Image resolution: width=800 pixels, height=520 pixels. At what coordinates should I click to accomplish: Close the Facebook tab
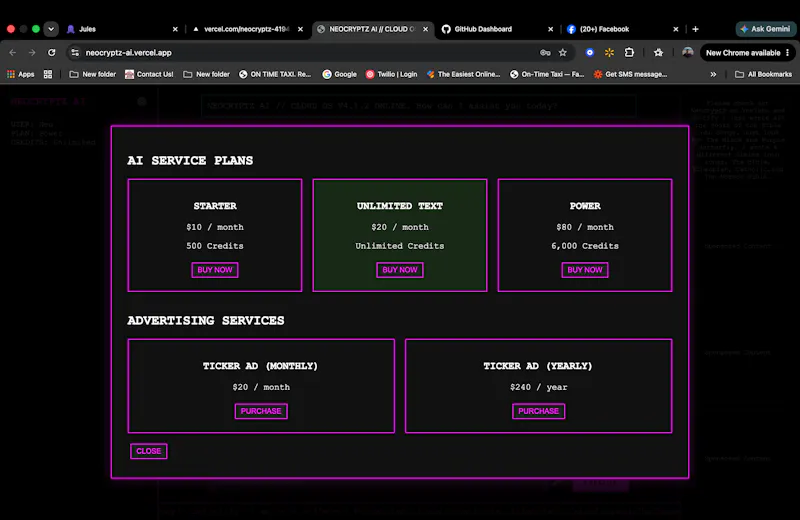coord(676,29)
